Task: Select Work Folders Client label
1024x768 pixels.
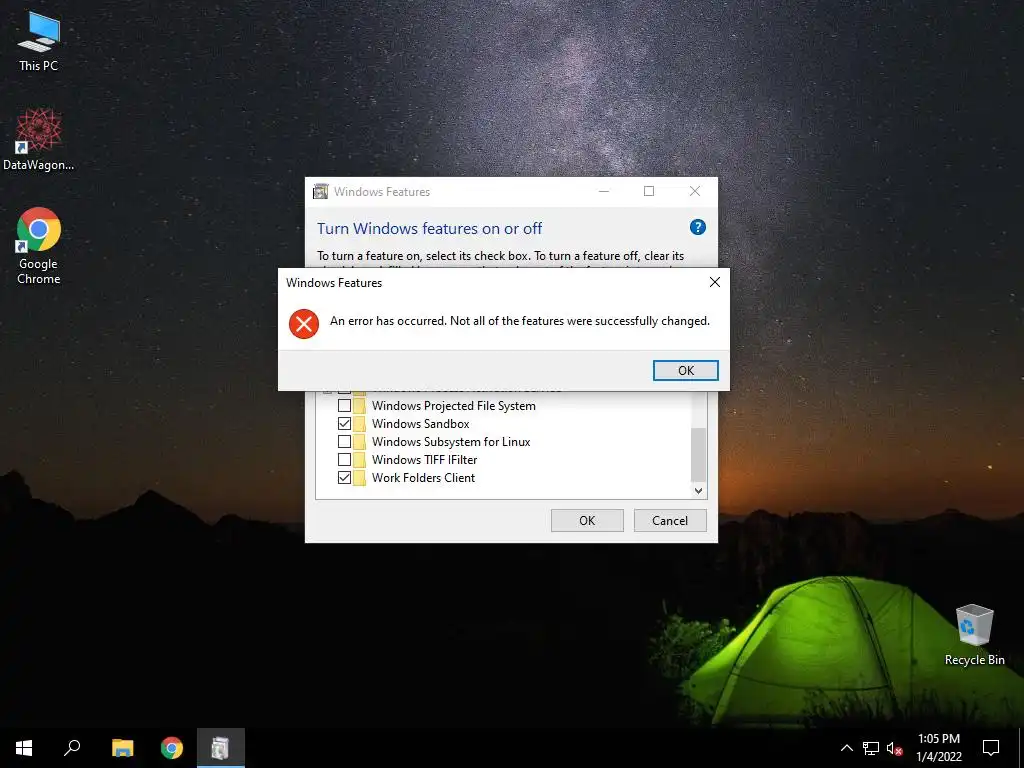Action: click(423, 477)
